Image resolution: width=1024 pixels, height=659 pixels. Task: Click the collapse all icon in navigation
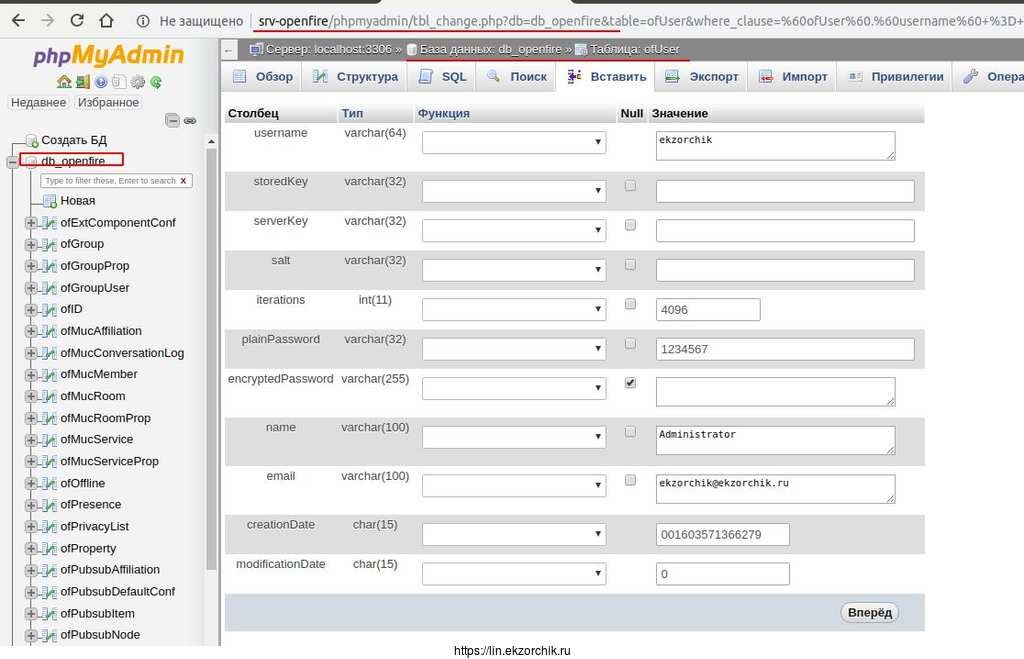pos(173,120)
